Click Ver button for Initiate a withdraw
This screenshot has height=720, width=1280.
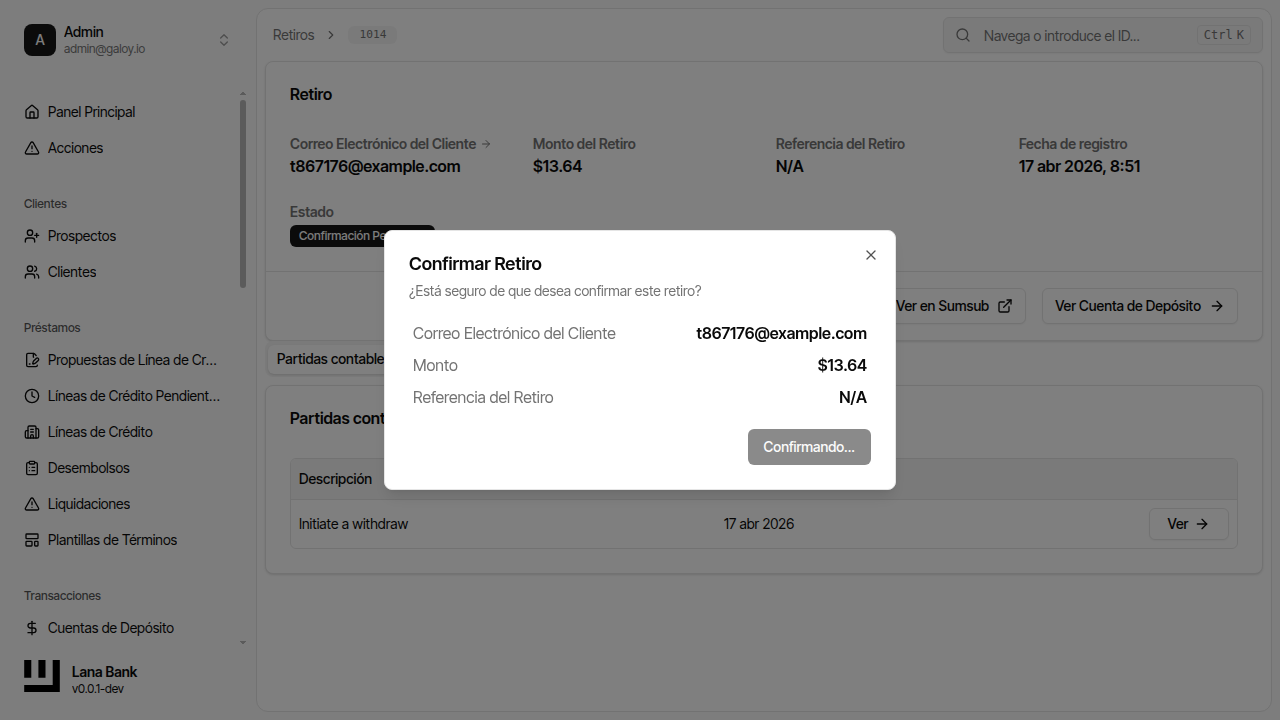click(1188, 524)
